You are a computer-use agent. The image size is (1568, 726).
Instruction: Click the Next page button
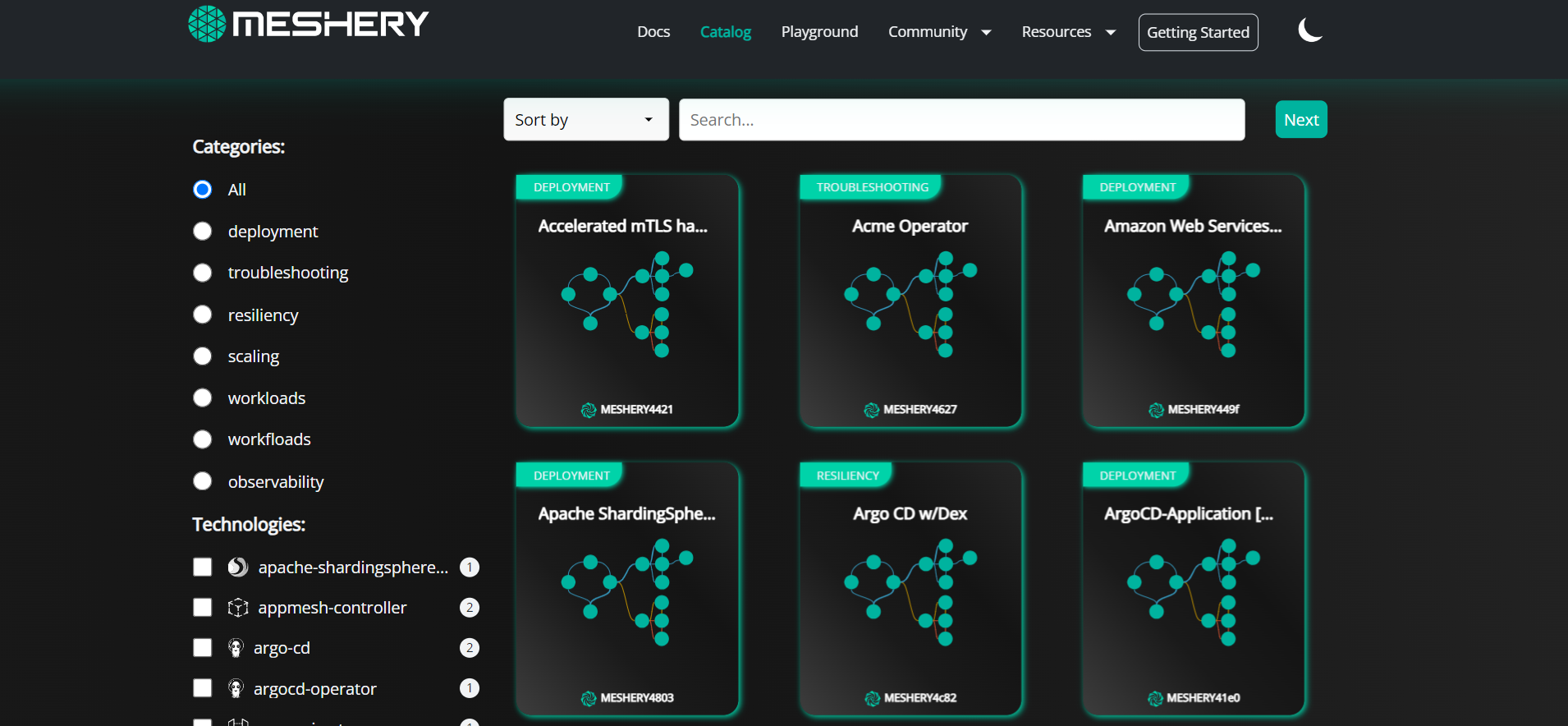click(1300, 120)
